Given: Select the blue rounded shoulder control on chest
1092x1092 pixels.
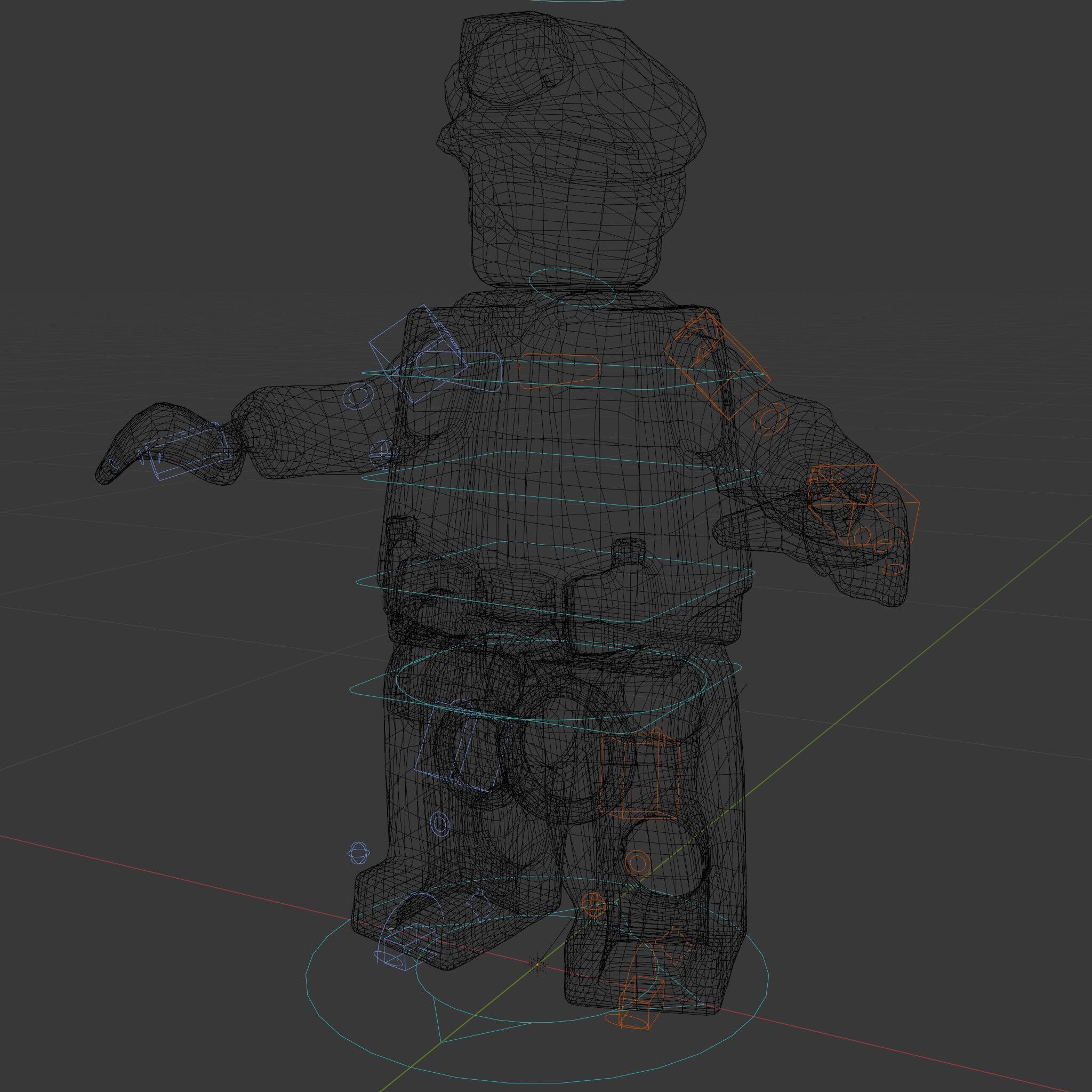Looking at the screenshot, I should (460, 372).
